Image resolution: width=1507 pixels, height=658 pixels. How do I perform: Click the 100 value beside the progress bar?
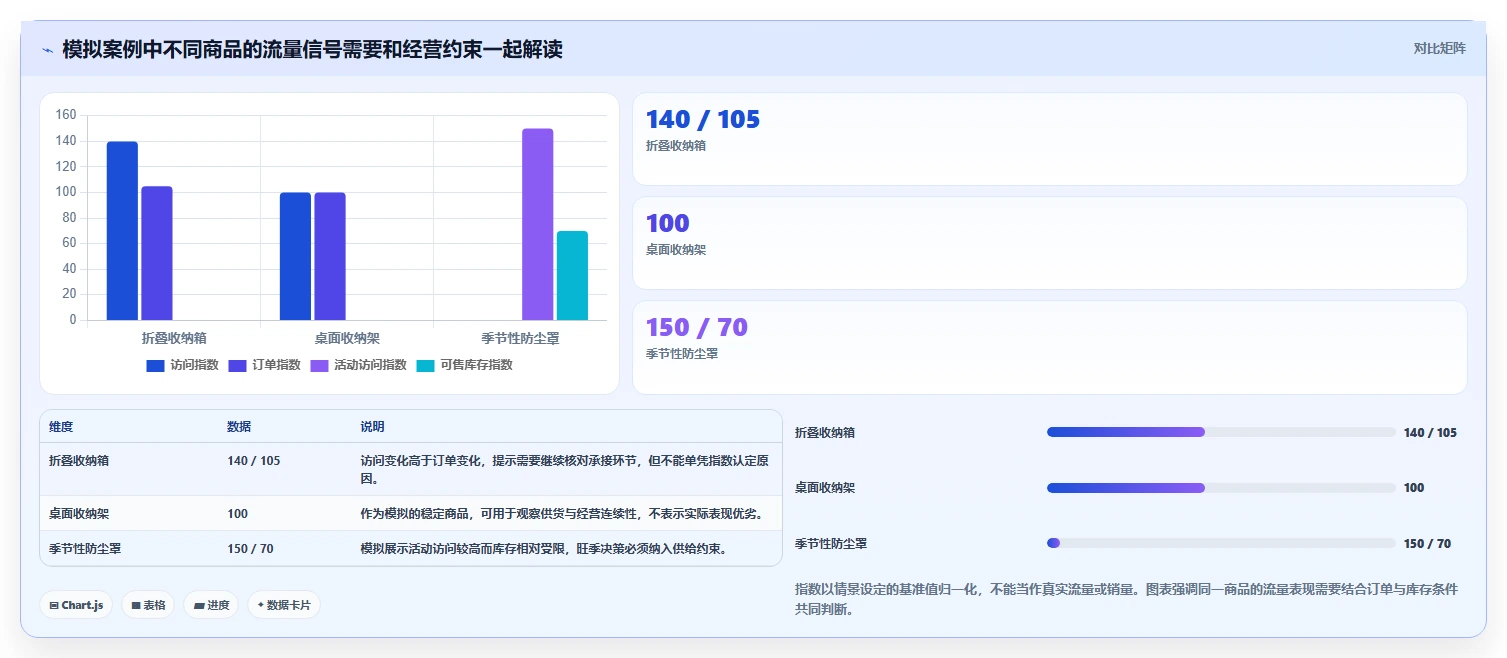pyautogui.click(x=1414, y=488)
